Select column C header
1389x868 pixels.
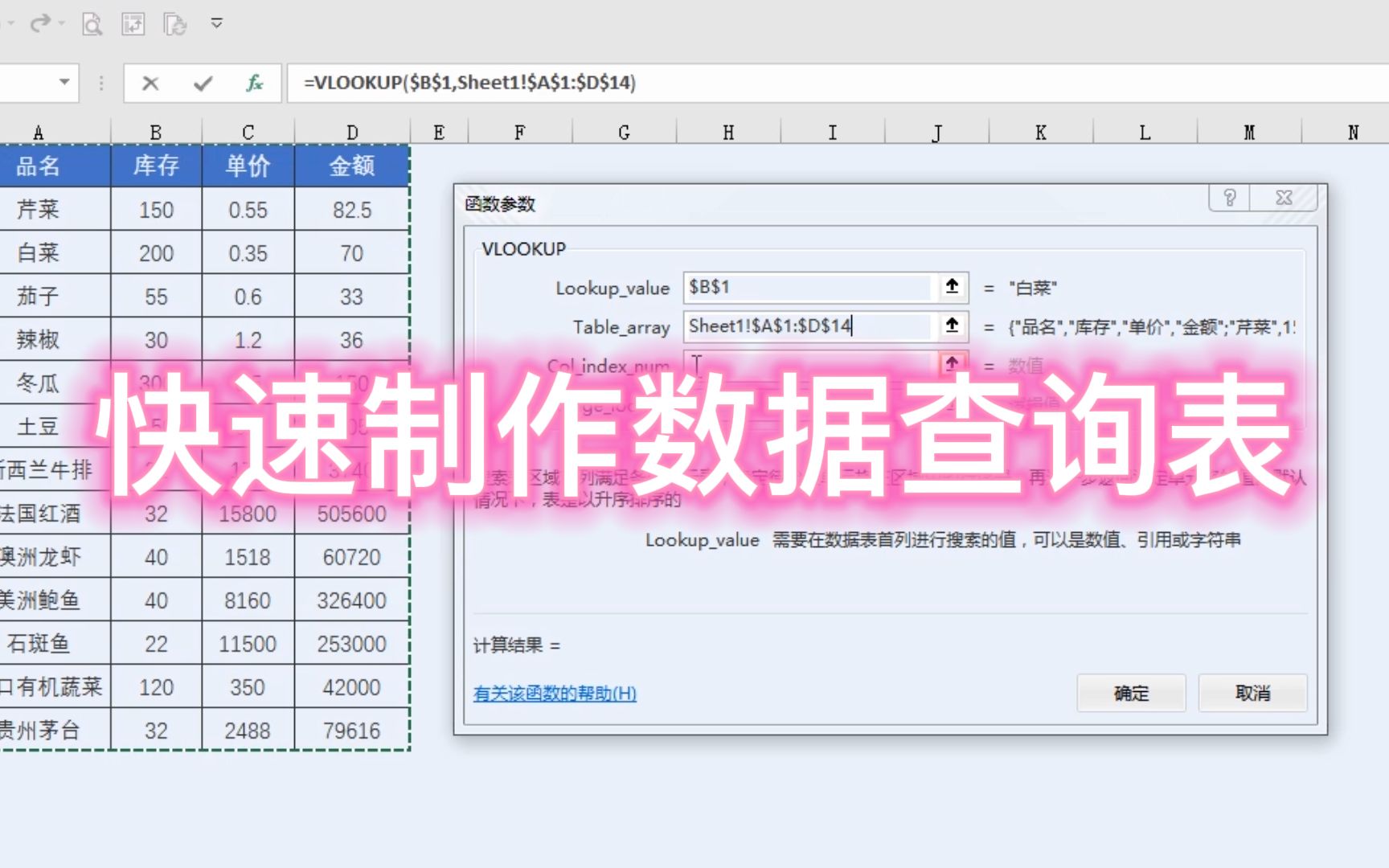coord(248,132)
